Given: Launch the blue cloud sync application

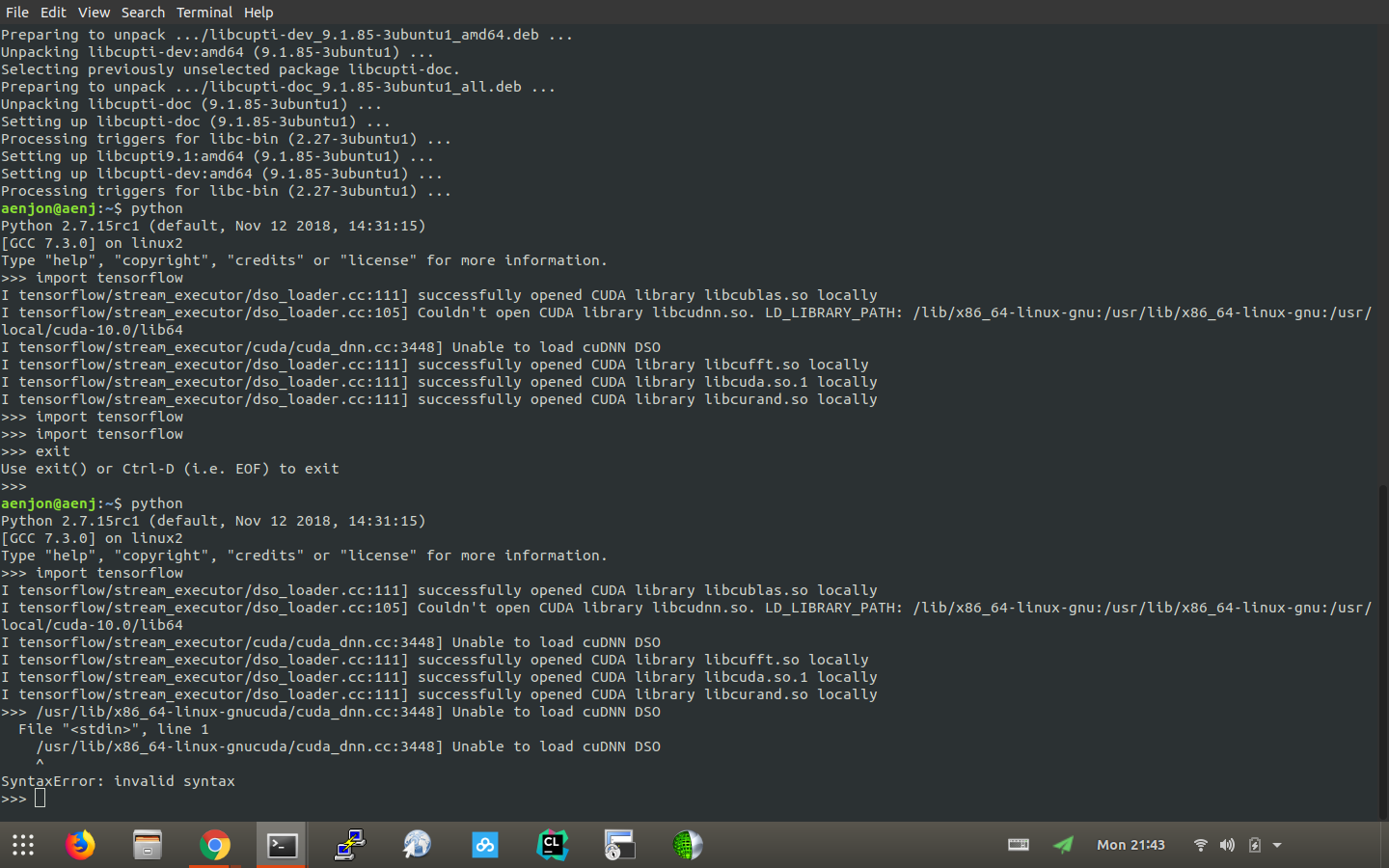Looking at the screenshot, I should 485,846.
